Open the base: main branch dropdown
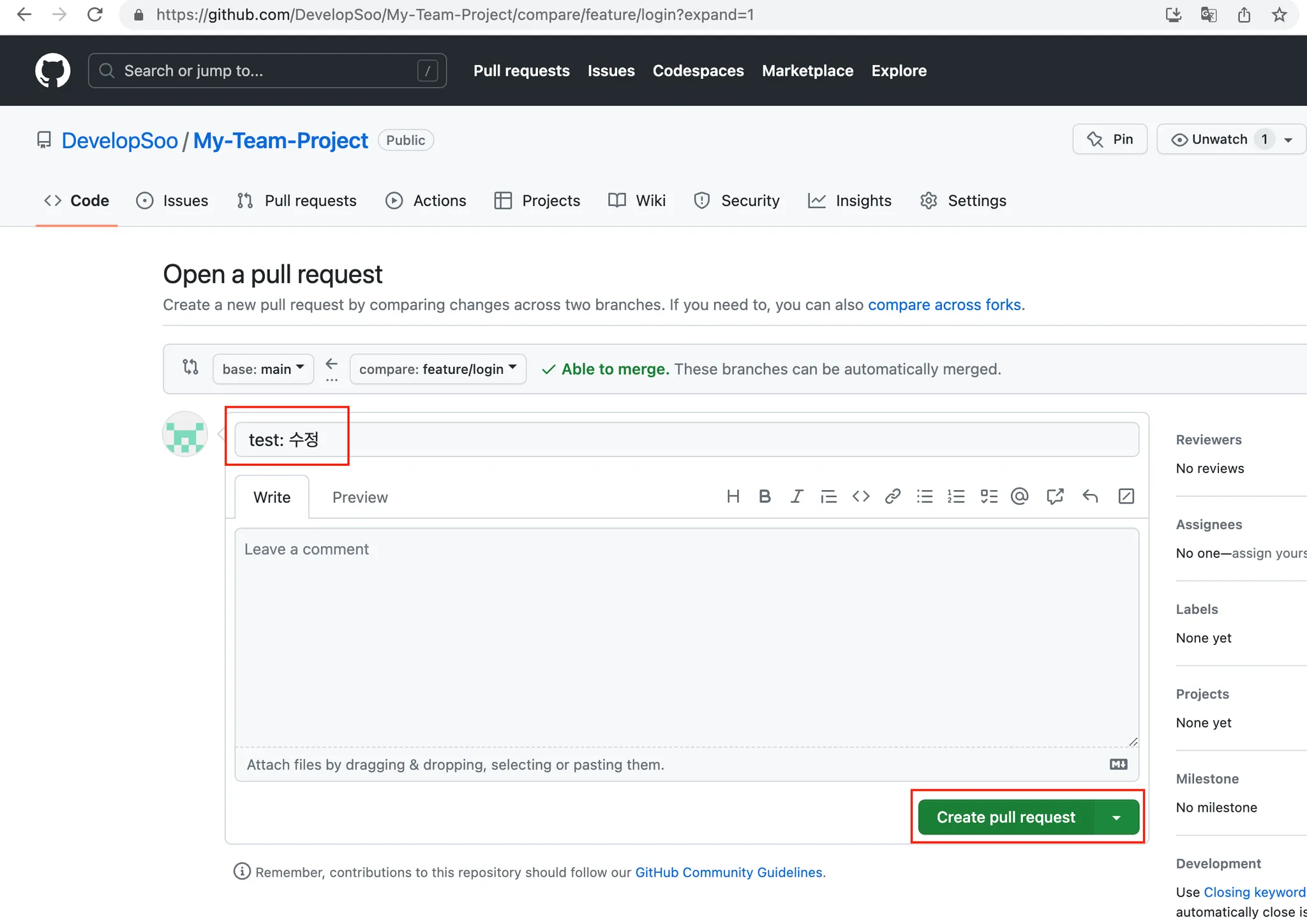 click(x=263, y=369)
